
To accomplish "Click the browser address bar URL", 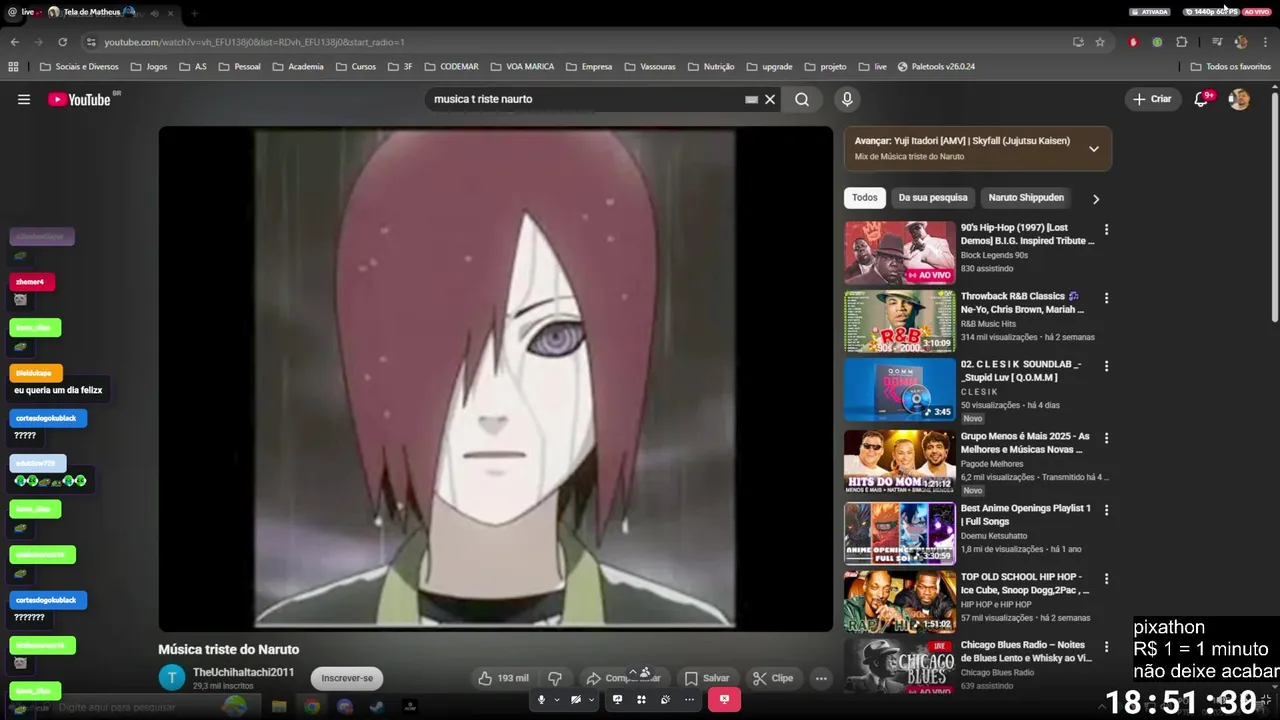I will 255,42.
